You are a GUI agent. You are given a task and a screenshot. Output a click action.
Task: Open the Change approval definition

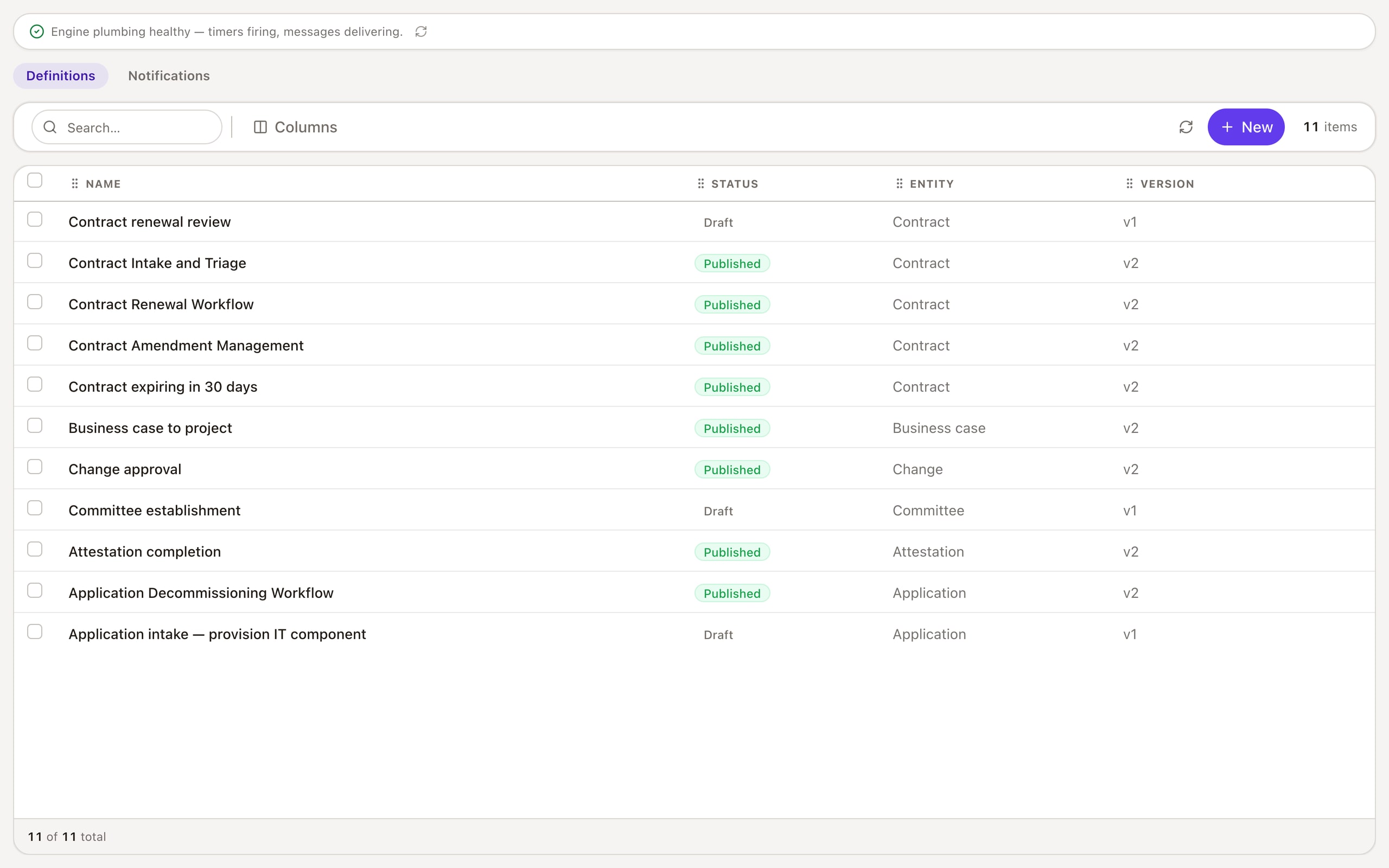pos(125,470)
